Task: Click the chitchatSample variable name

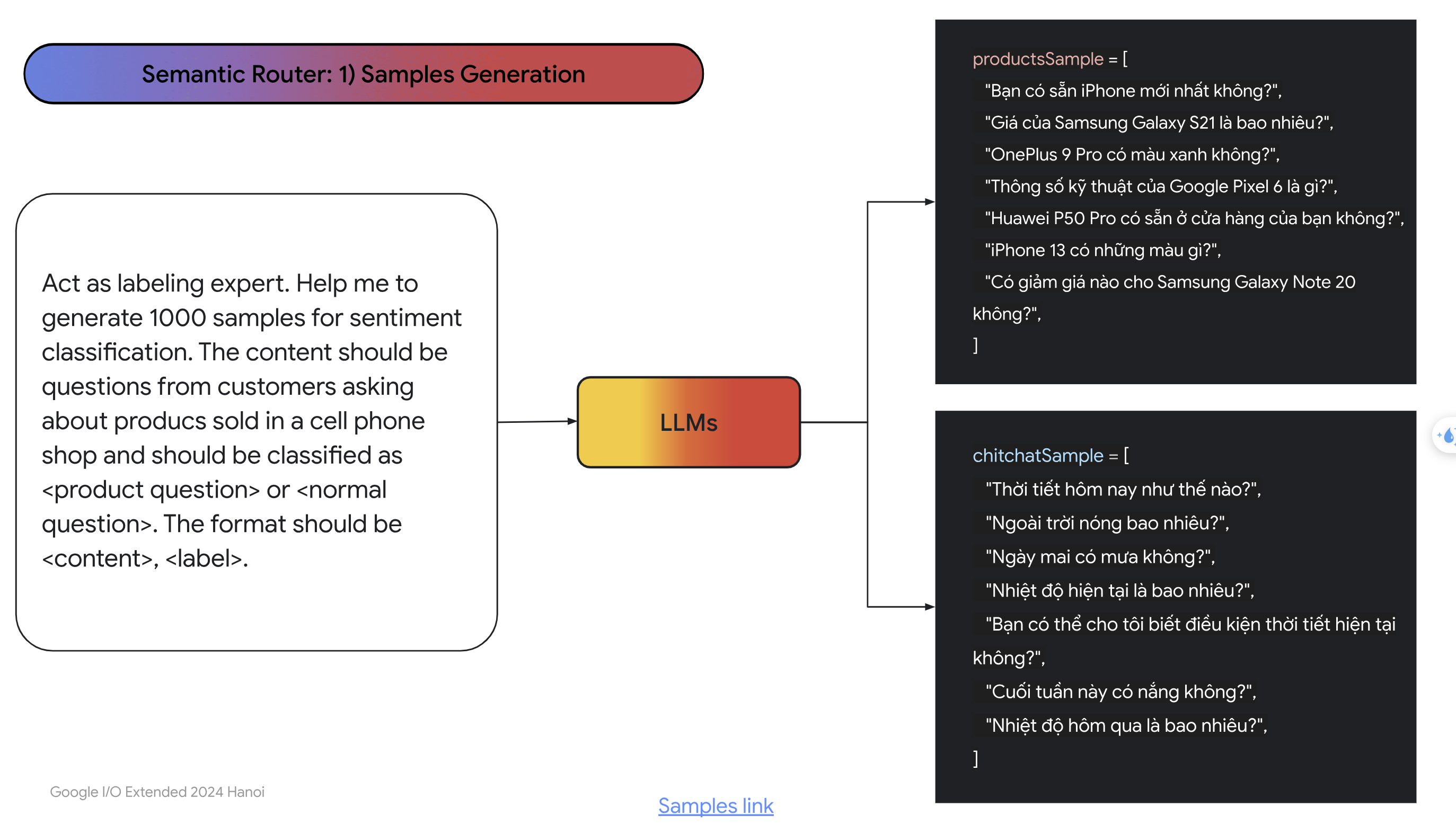Action: (x=1038, y=456)
